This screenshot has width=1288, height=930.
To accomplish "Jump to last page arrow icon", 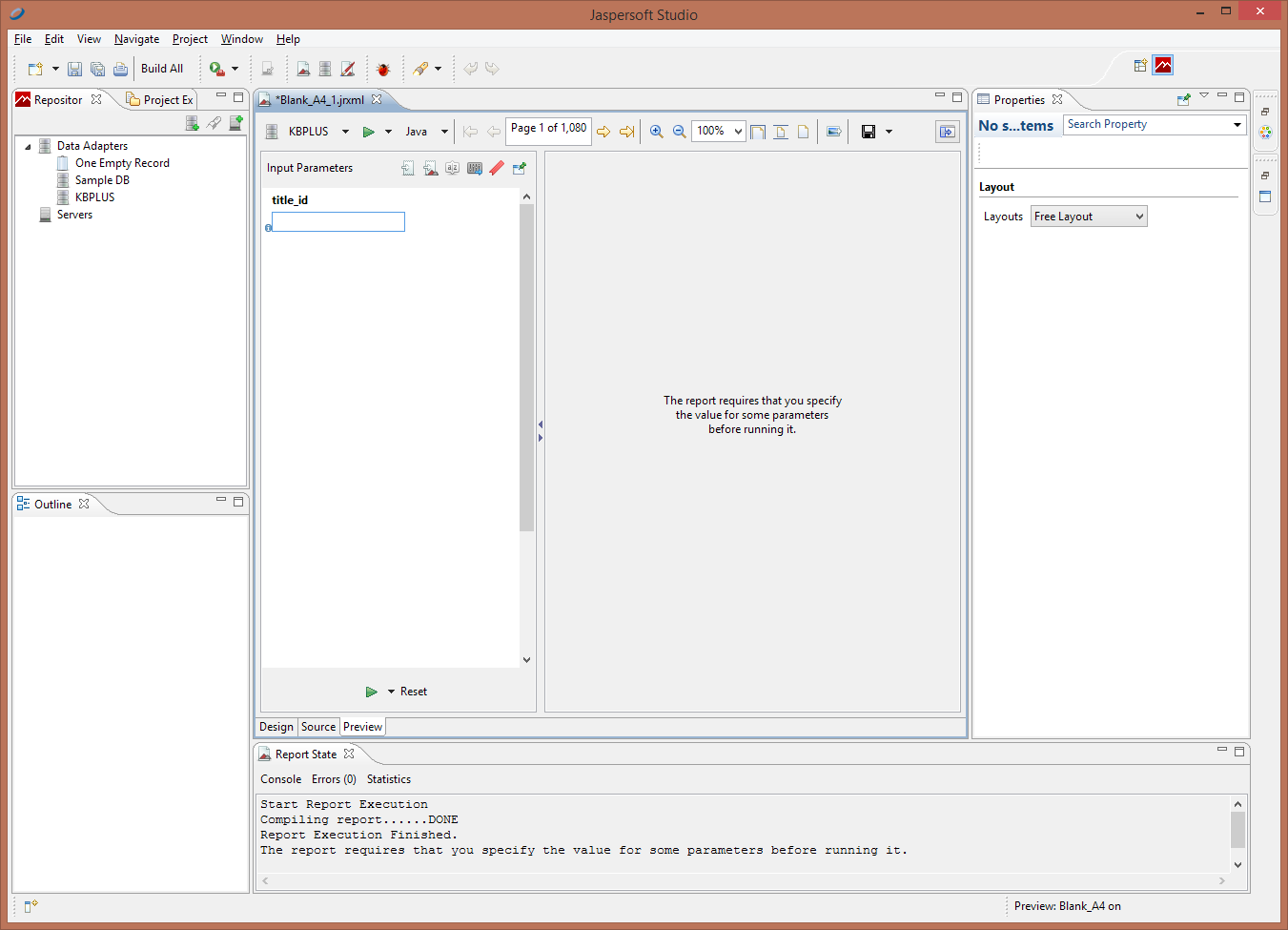I will tap(626, 132).
